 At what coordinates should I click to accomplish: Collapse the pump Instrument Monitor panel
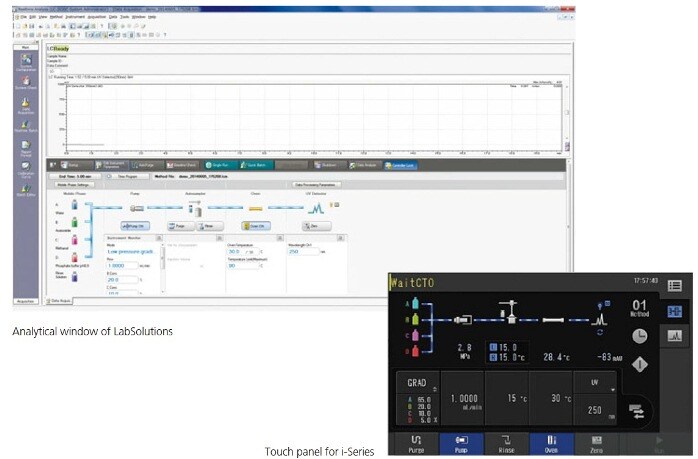click(159, 238)
